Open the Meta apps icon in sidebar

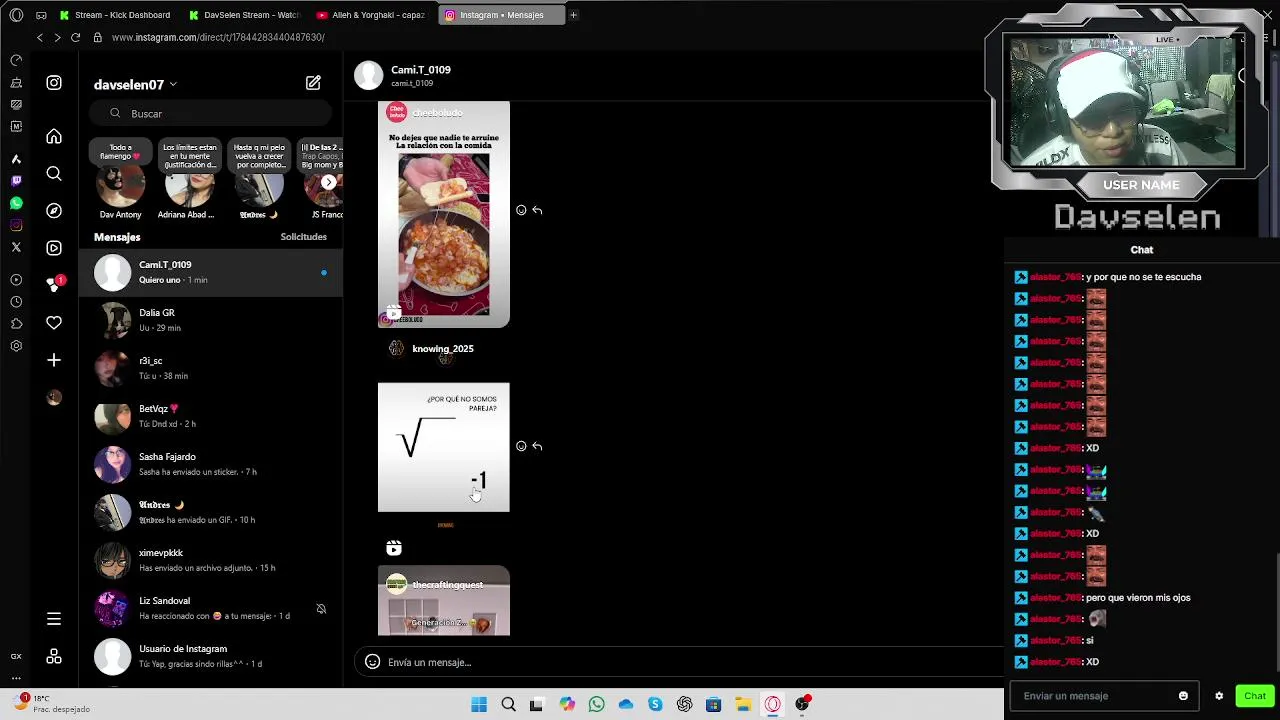54,656
